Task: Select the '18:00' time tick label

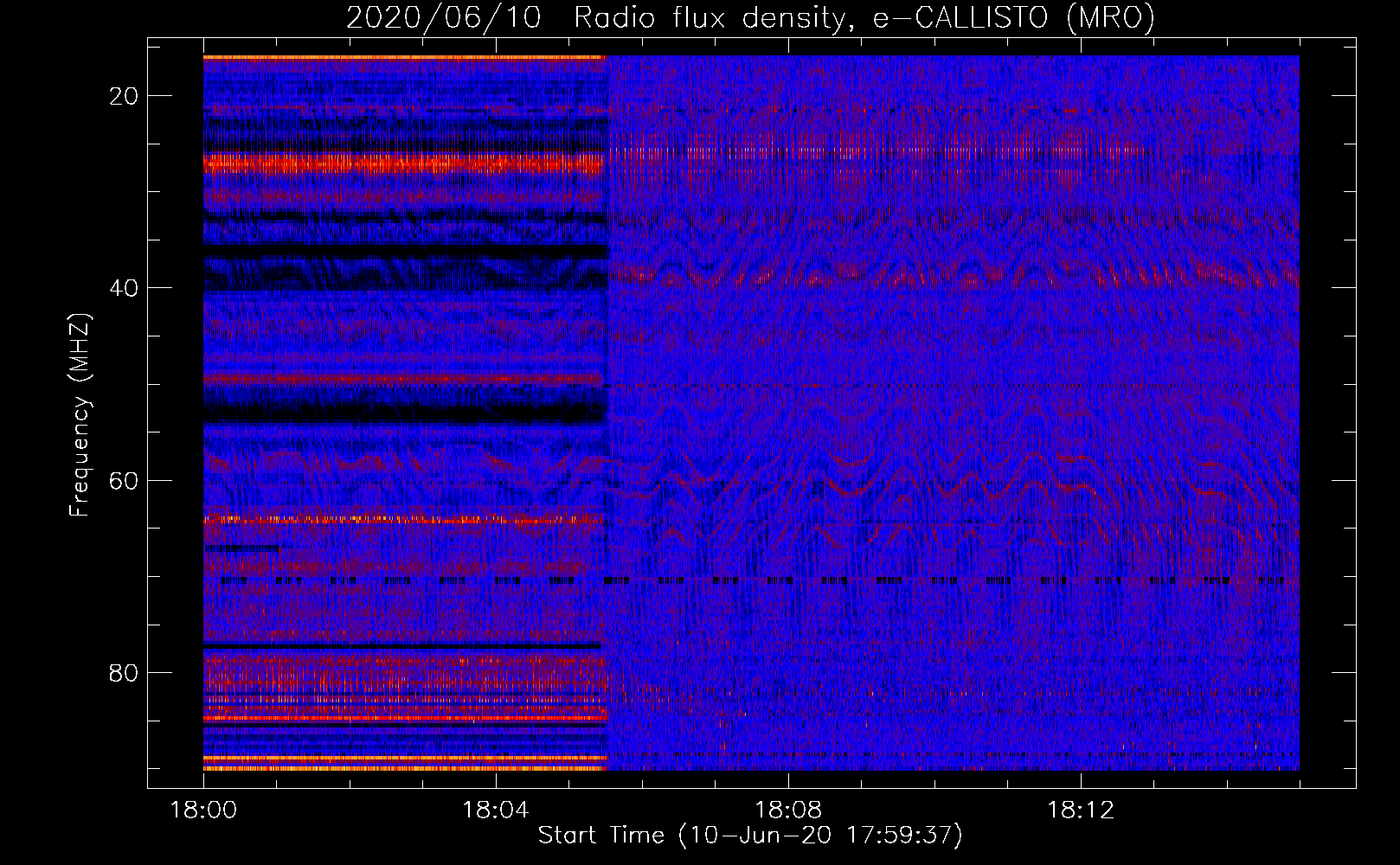Action: 203,811
